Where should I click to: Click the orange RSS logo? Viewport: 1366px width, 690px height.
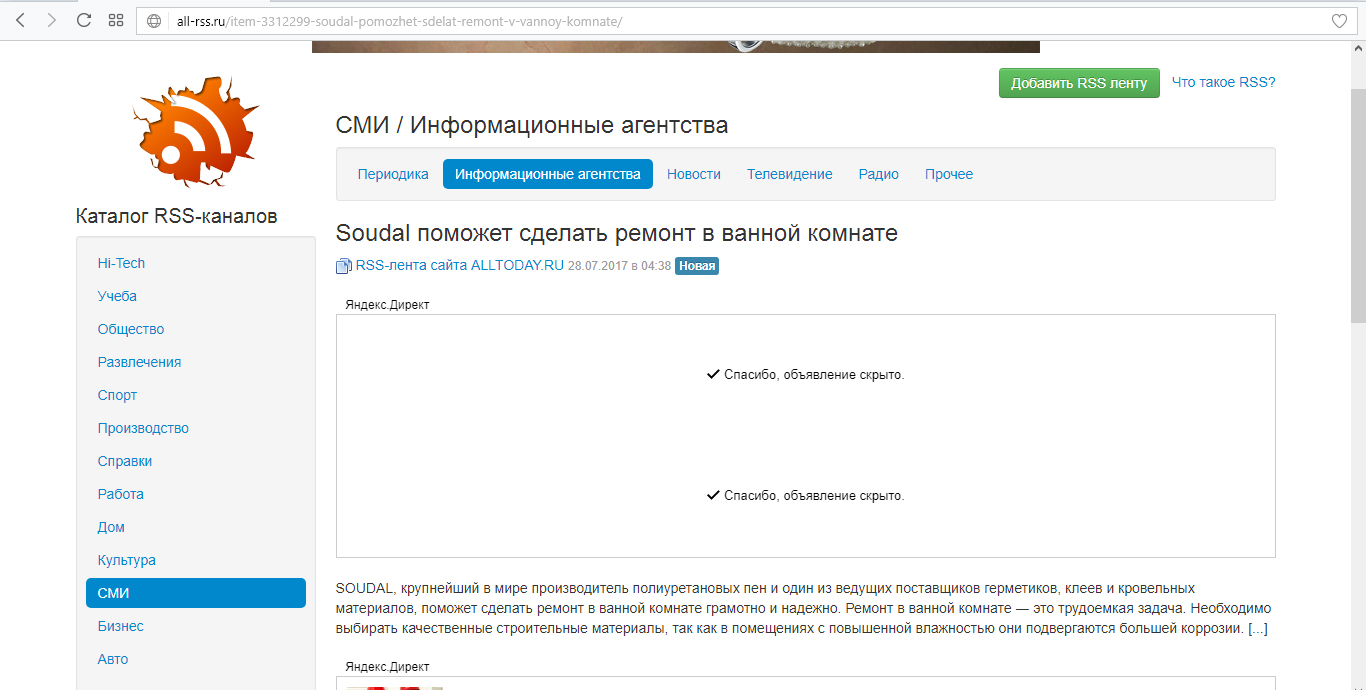tap(196, 132)
